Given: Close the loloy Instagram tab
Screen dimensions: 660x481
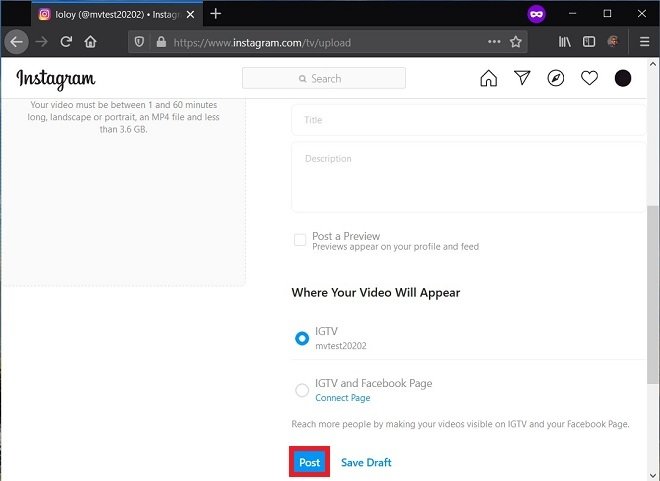Looking at the screenshot, I should point(190,14).
